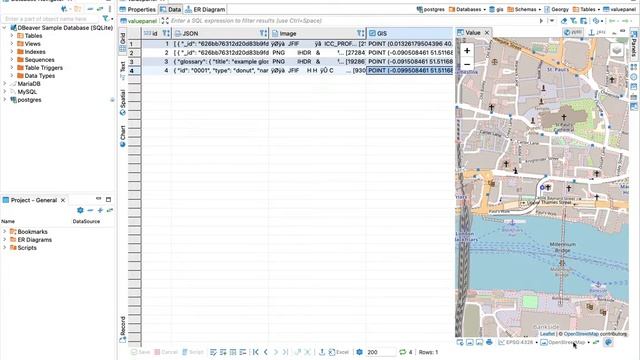640x360 pixels.
Task: Zoom out of the map with the minus button
Action: coord(467,64)
